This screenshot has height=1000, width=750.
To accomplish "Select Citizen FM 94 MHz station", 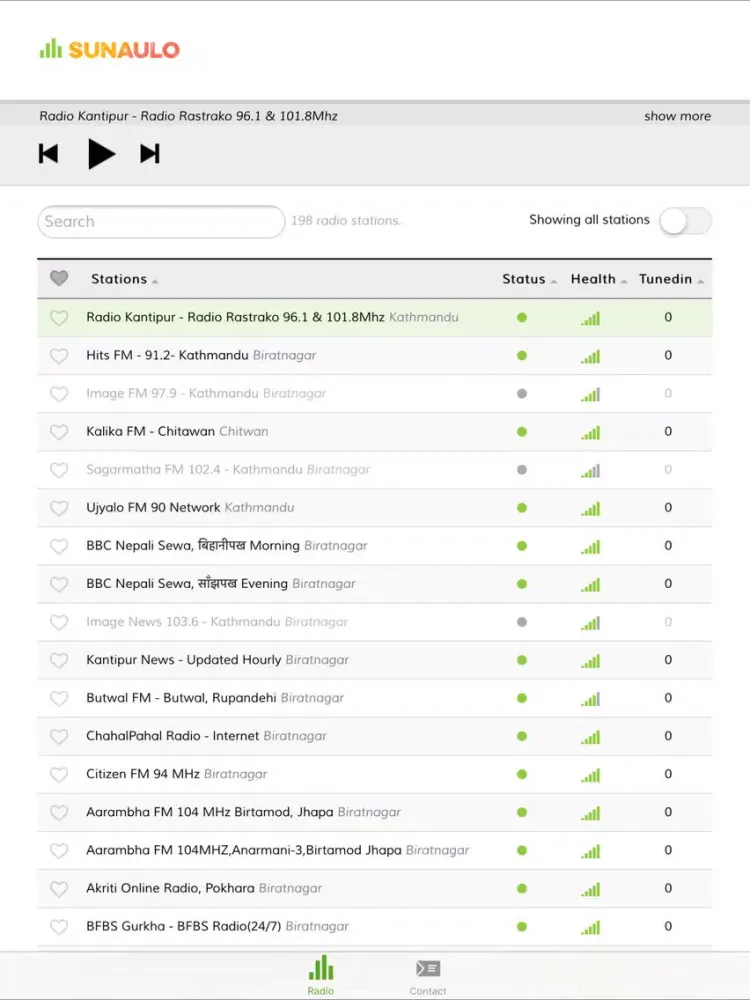I will (374, 774).
